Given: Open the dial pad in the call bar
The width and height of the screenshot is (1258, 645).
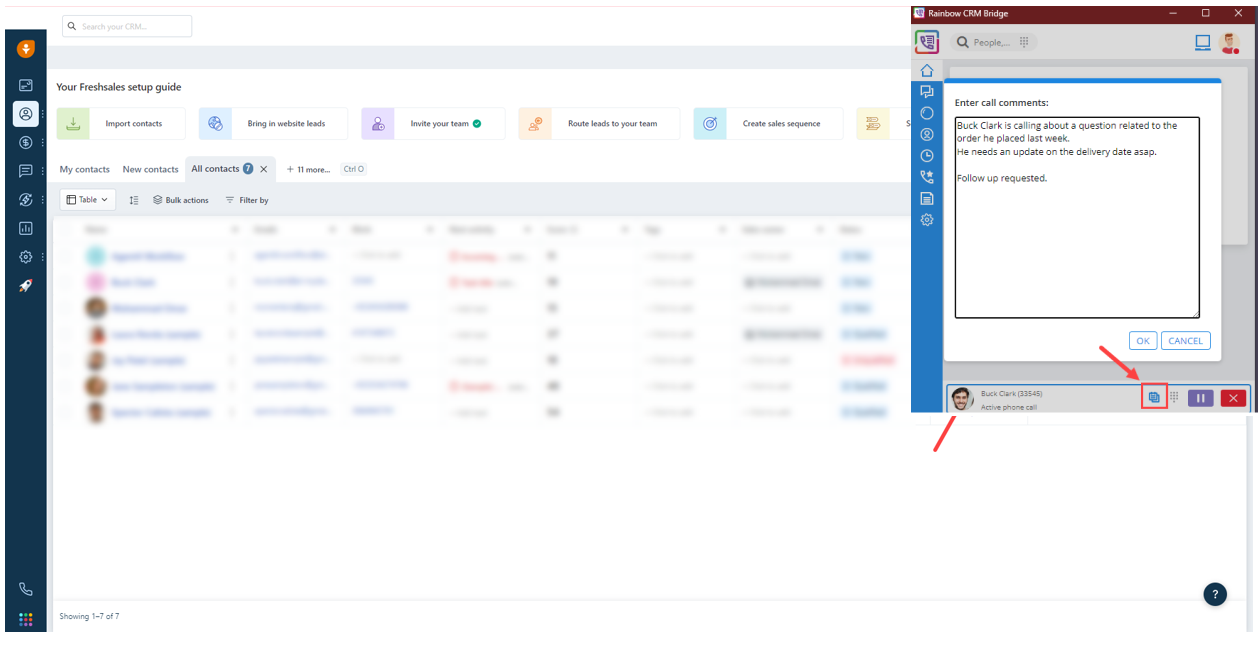Looking at the screenshot, I should coord(1174,398).
